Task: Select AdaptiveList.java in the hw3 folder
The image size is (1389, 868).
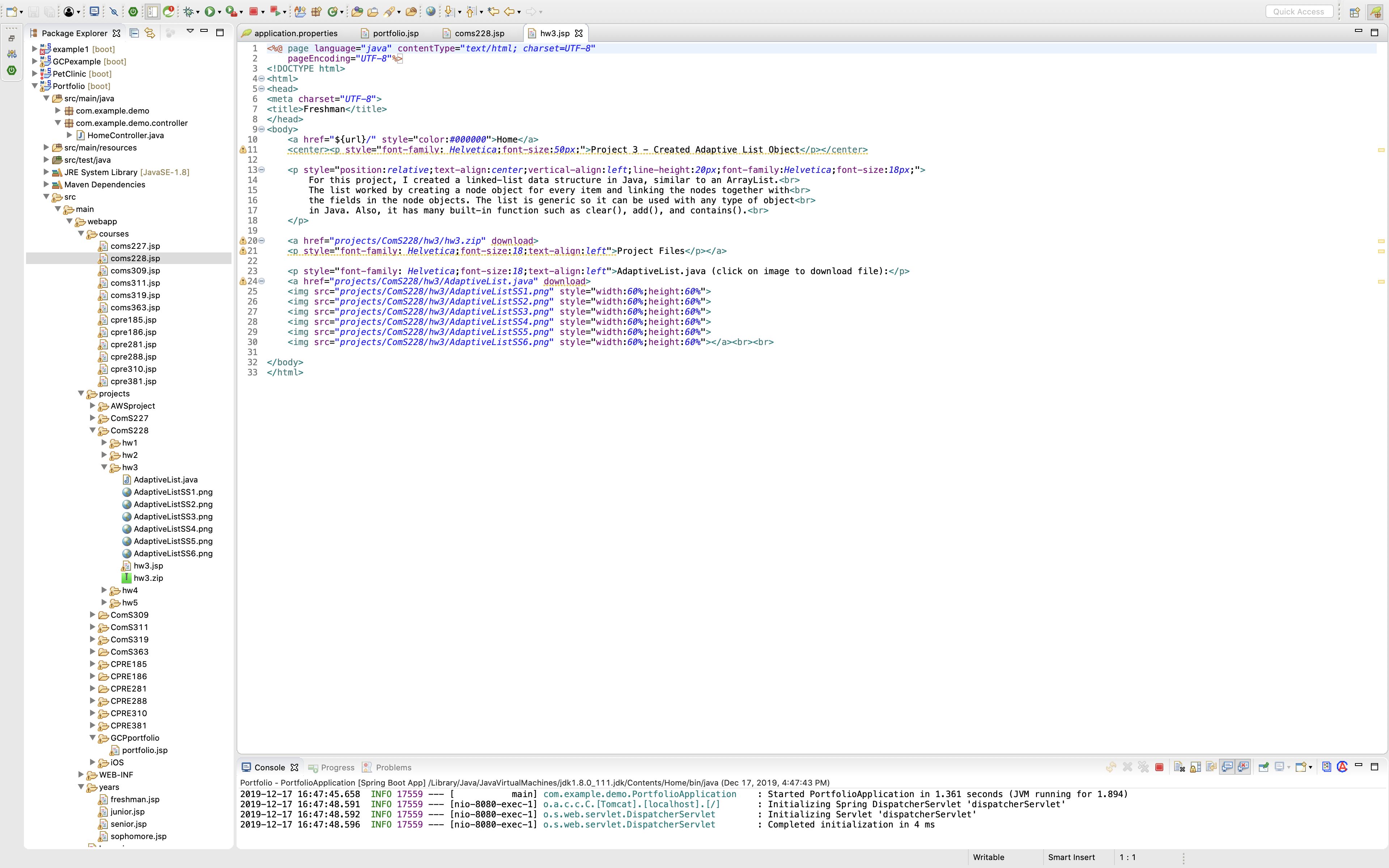Action: tap(165, 480)
